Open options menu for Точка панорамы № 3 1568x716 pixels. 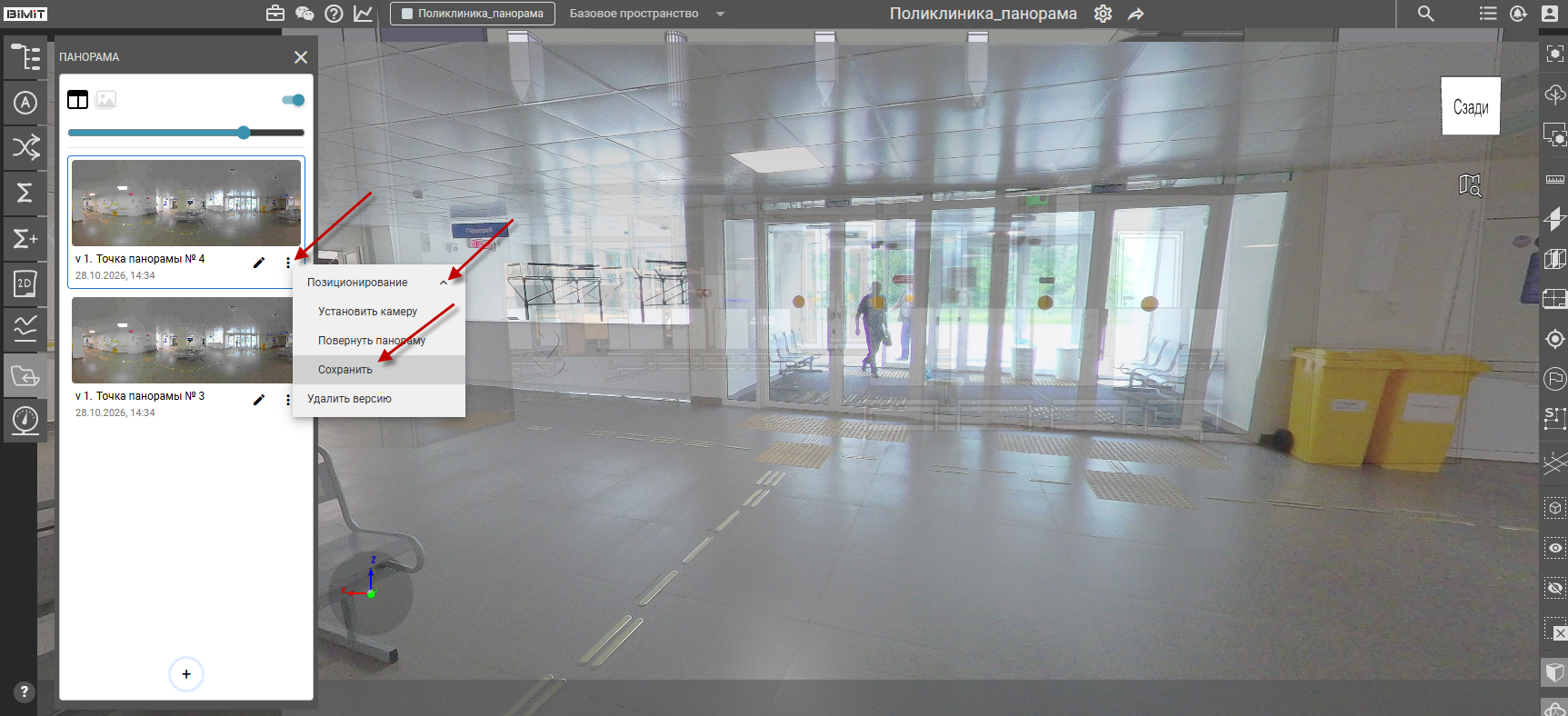click(x=288, y=400)
